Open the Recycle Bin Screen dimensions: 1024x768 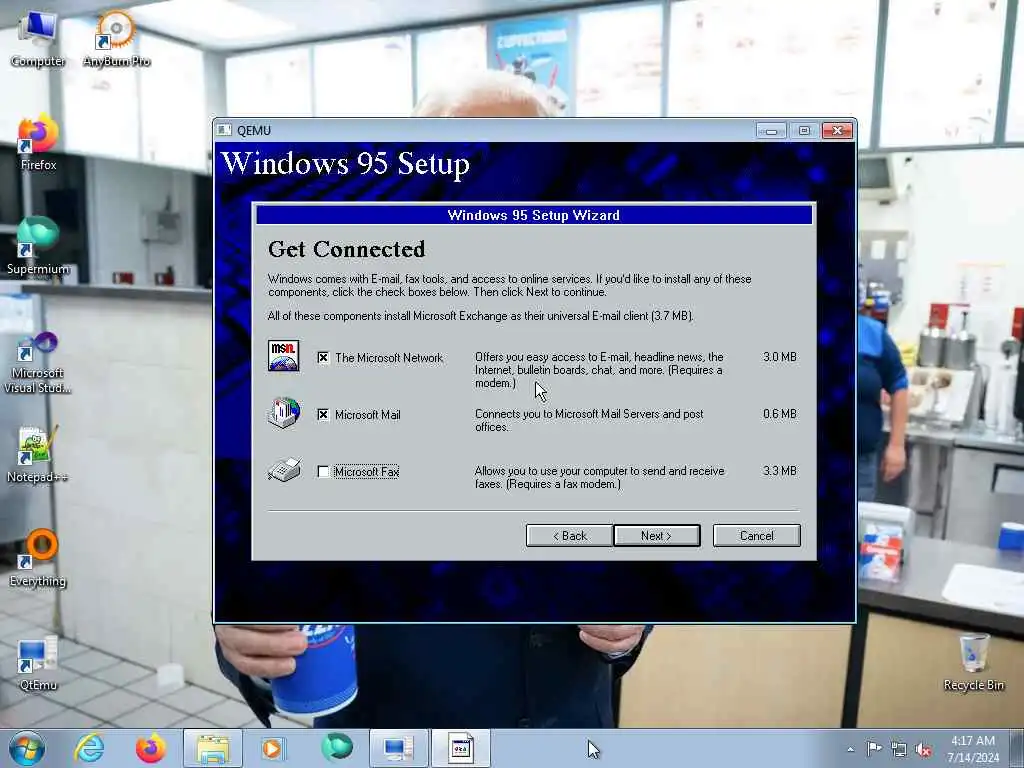point(974,663)
